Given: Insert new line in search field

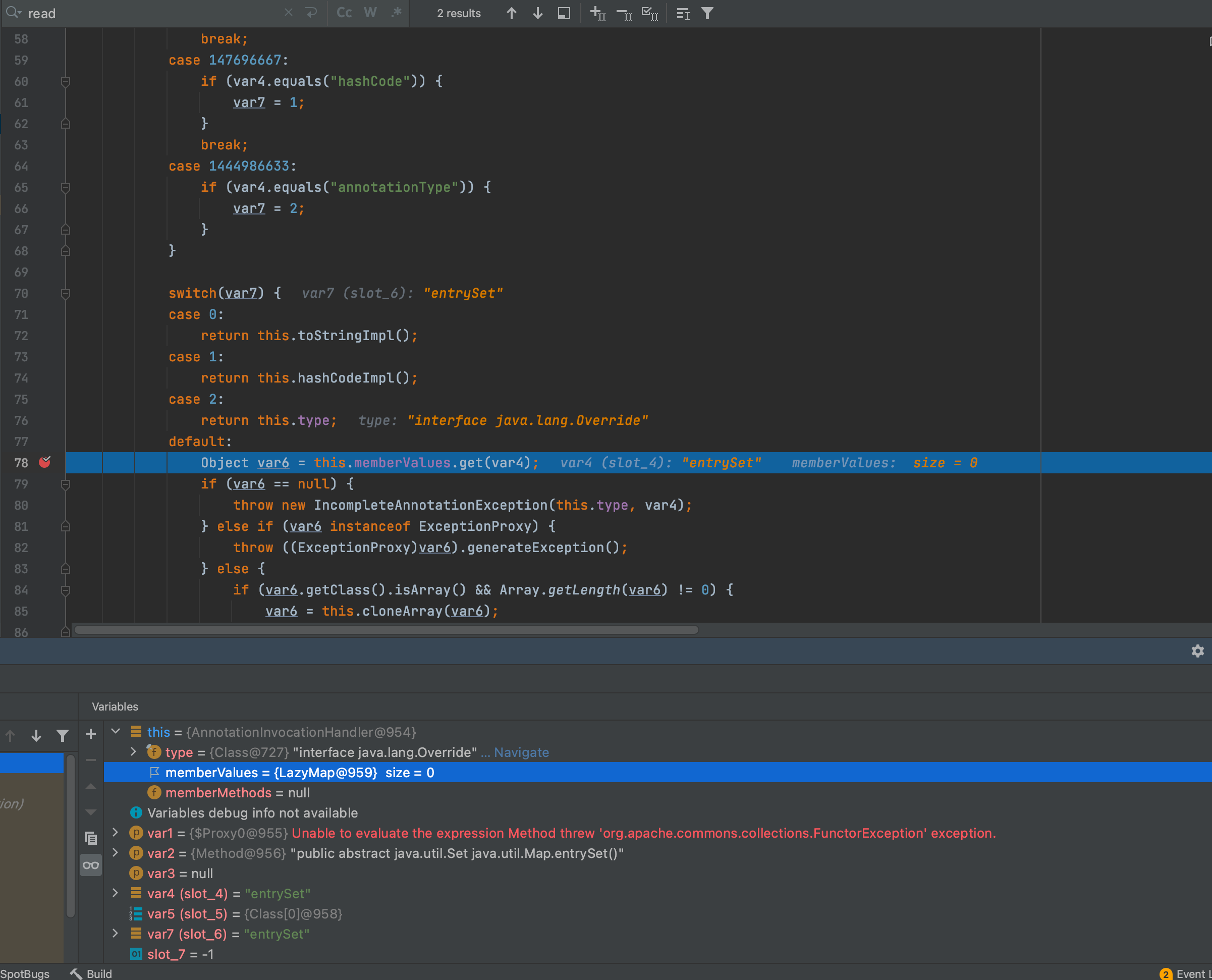Looking at the screenshot, I should click(310, 13).
